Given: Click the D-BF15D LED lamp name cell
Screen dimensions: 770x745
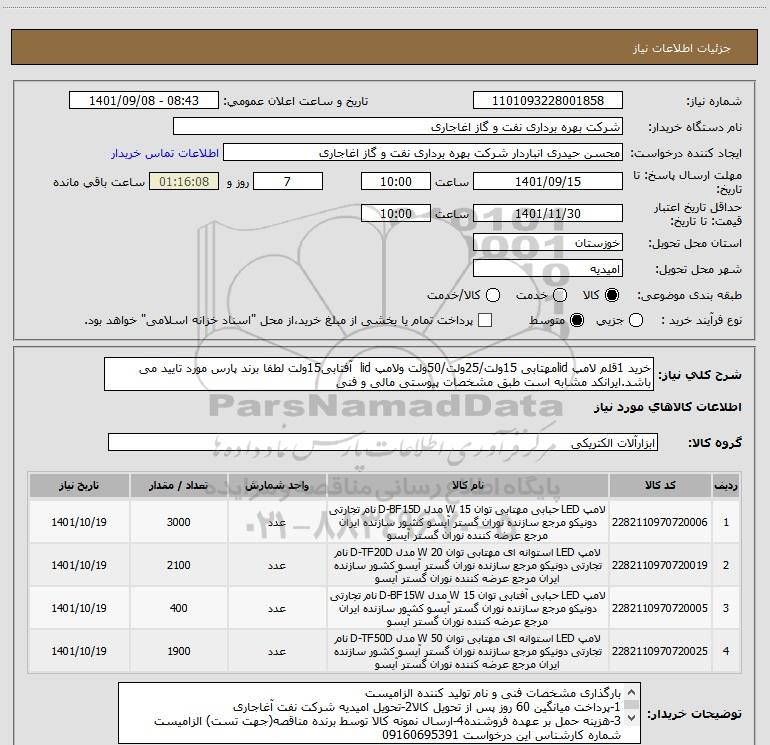Looking at the screenshot, I should click(468, 522).
